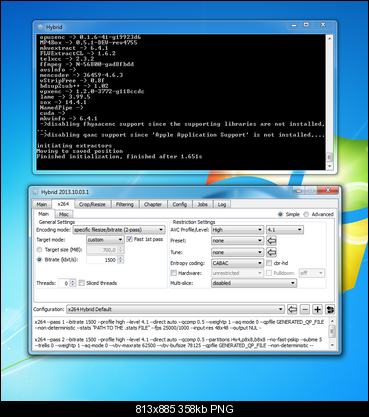Click the Threads value field
This screenshot has width=369, height=417.
coord(64,283)
